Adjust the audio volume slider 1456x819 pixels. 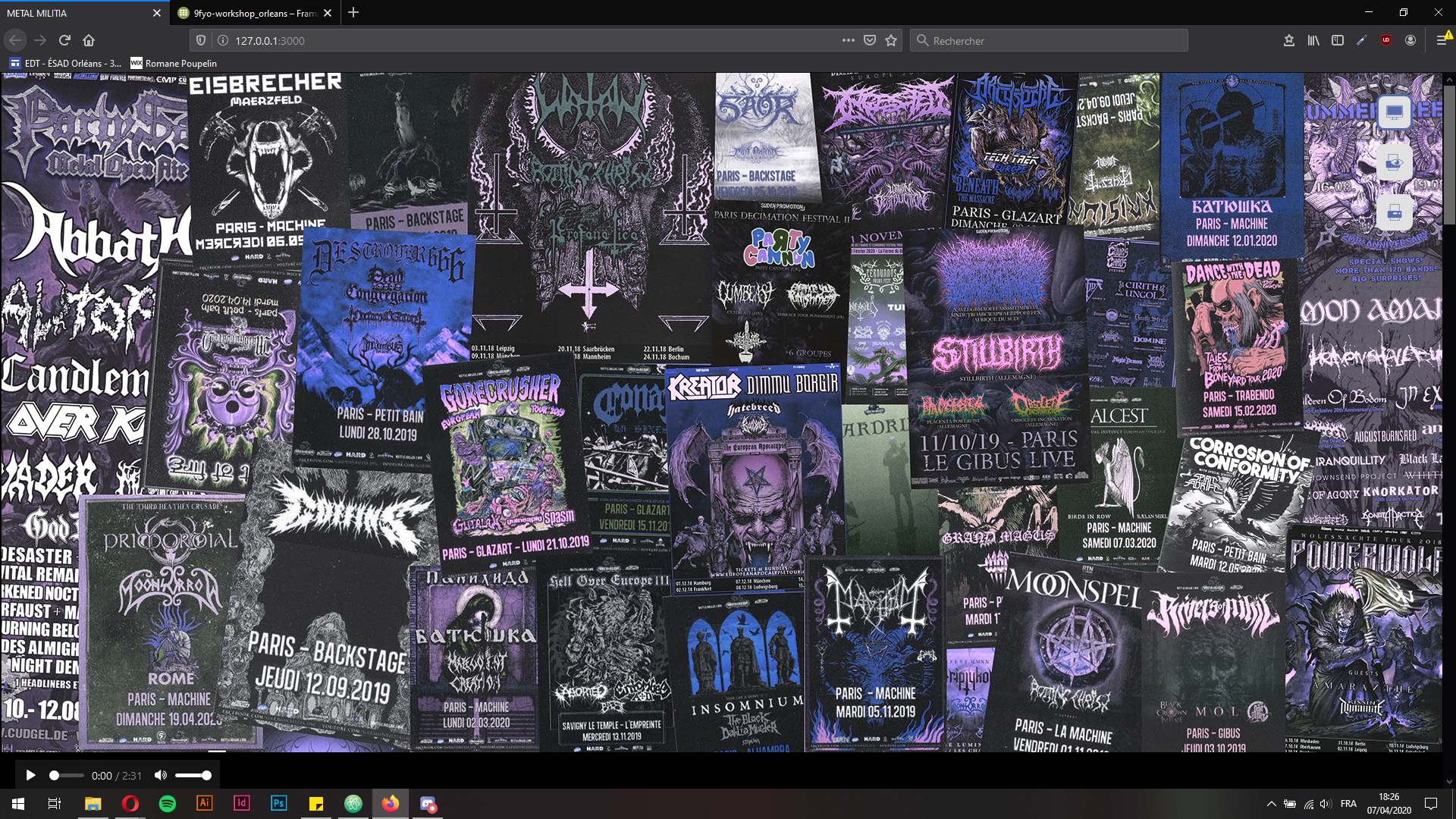click(x=193, y=775)
